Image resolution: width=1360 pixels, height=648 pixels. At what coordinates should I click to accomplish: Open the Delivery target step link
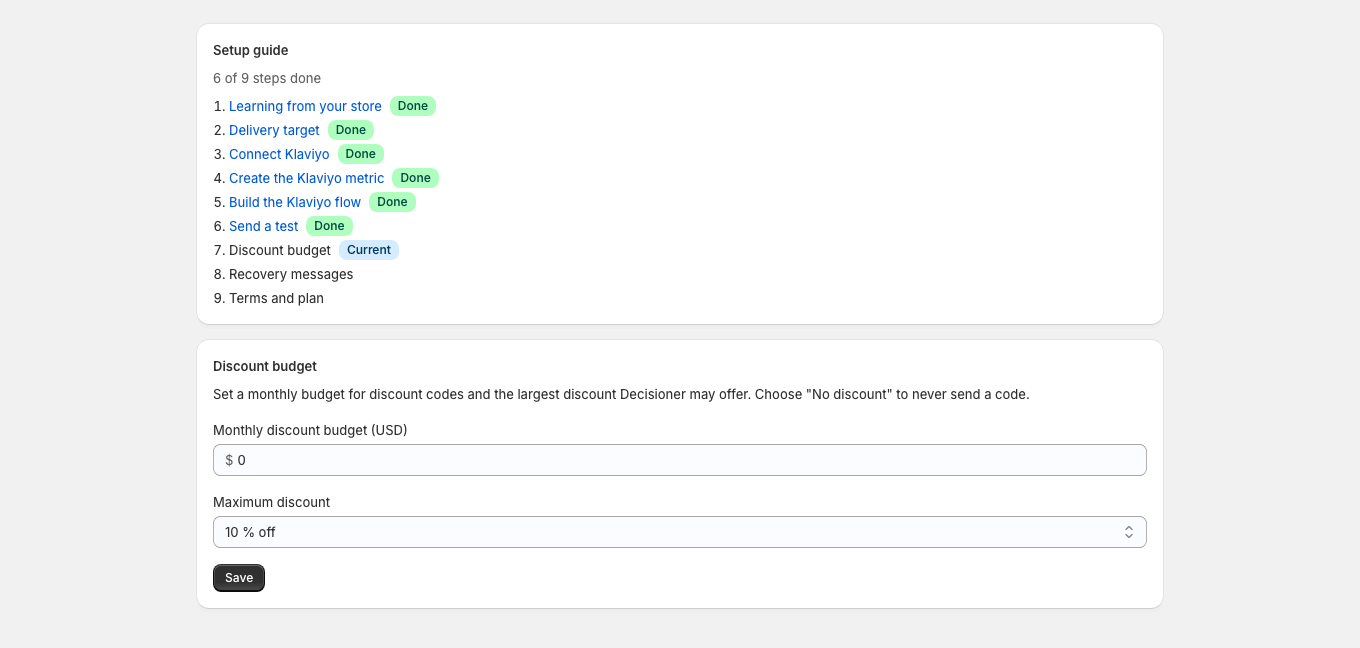click(274, 130)
